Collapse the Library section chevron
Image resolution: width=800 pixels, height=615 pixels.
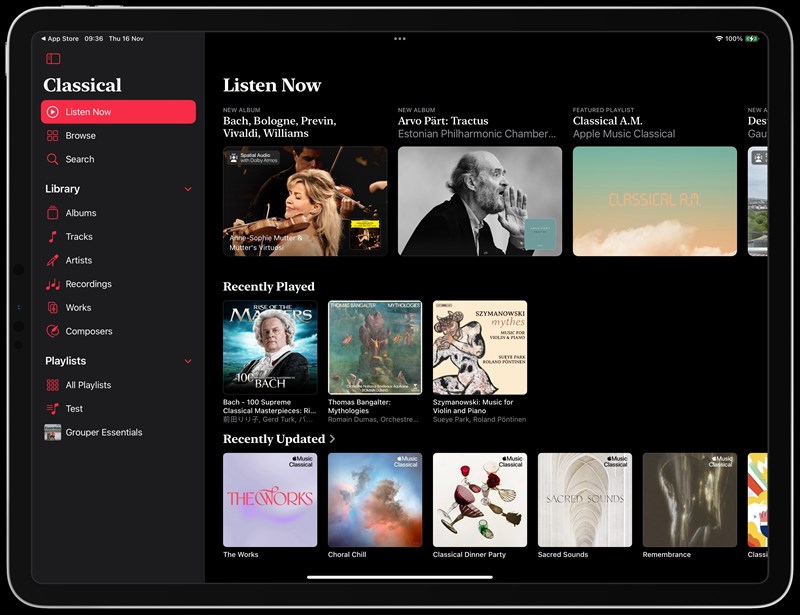188,189
